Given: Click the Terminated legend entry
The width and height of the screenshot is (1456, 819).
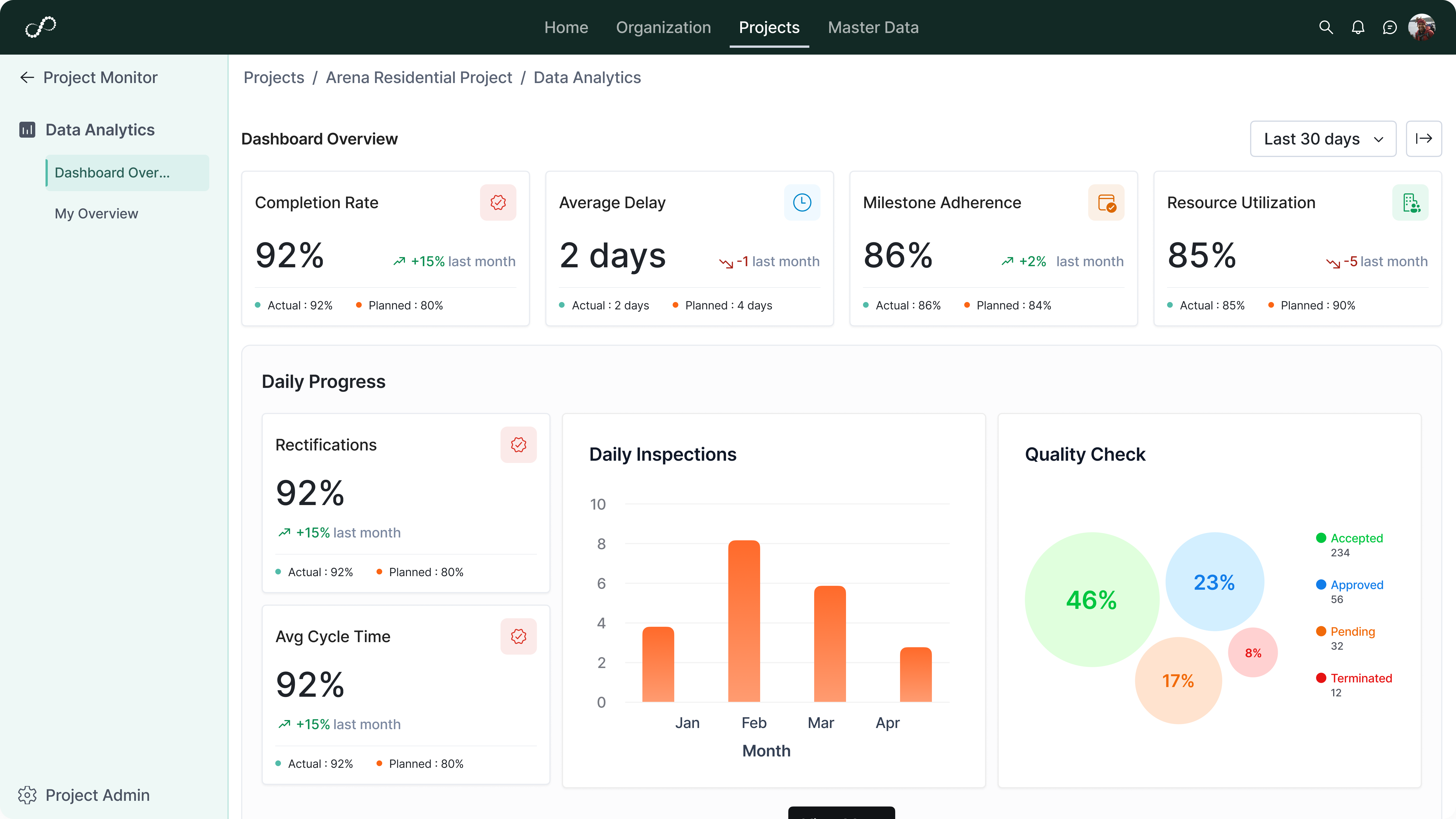Looking at the screenshot, I should tap(1354, 684).
